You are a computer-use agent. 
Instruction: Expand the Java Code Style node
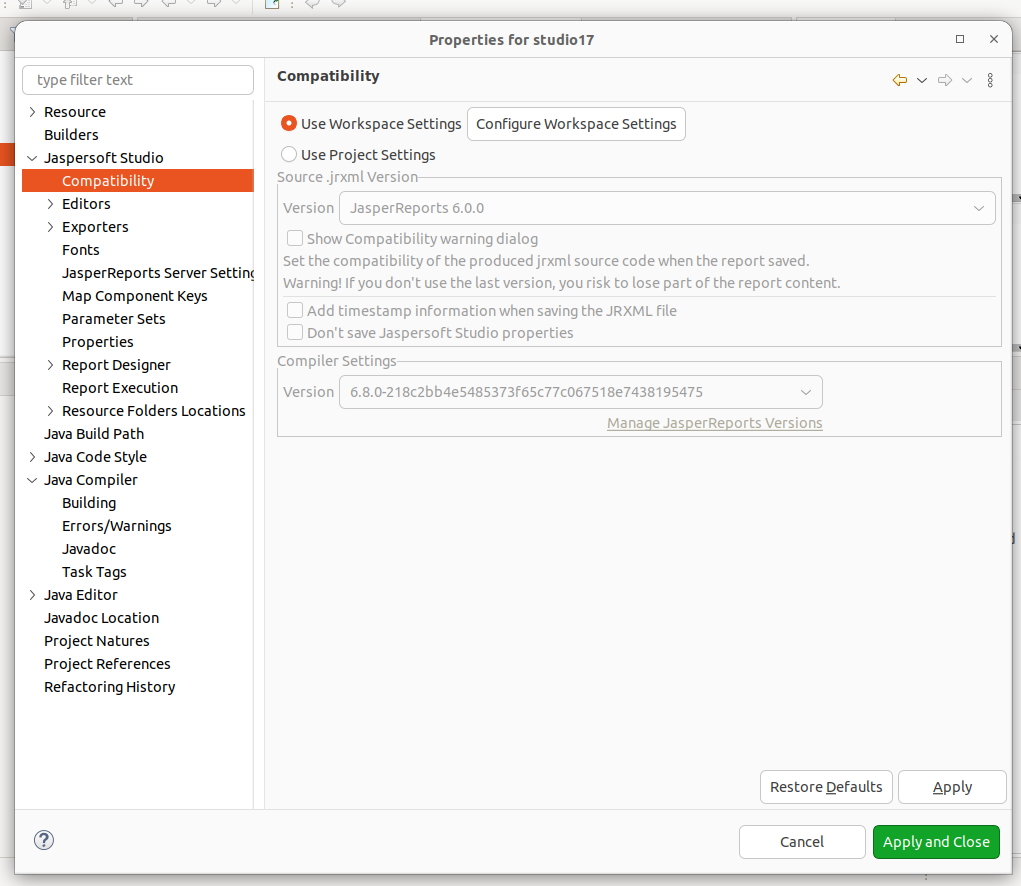(33, 457)
